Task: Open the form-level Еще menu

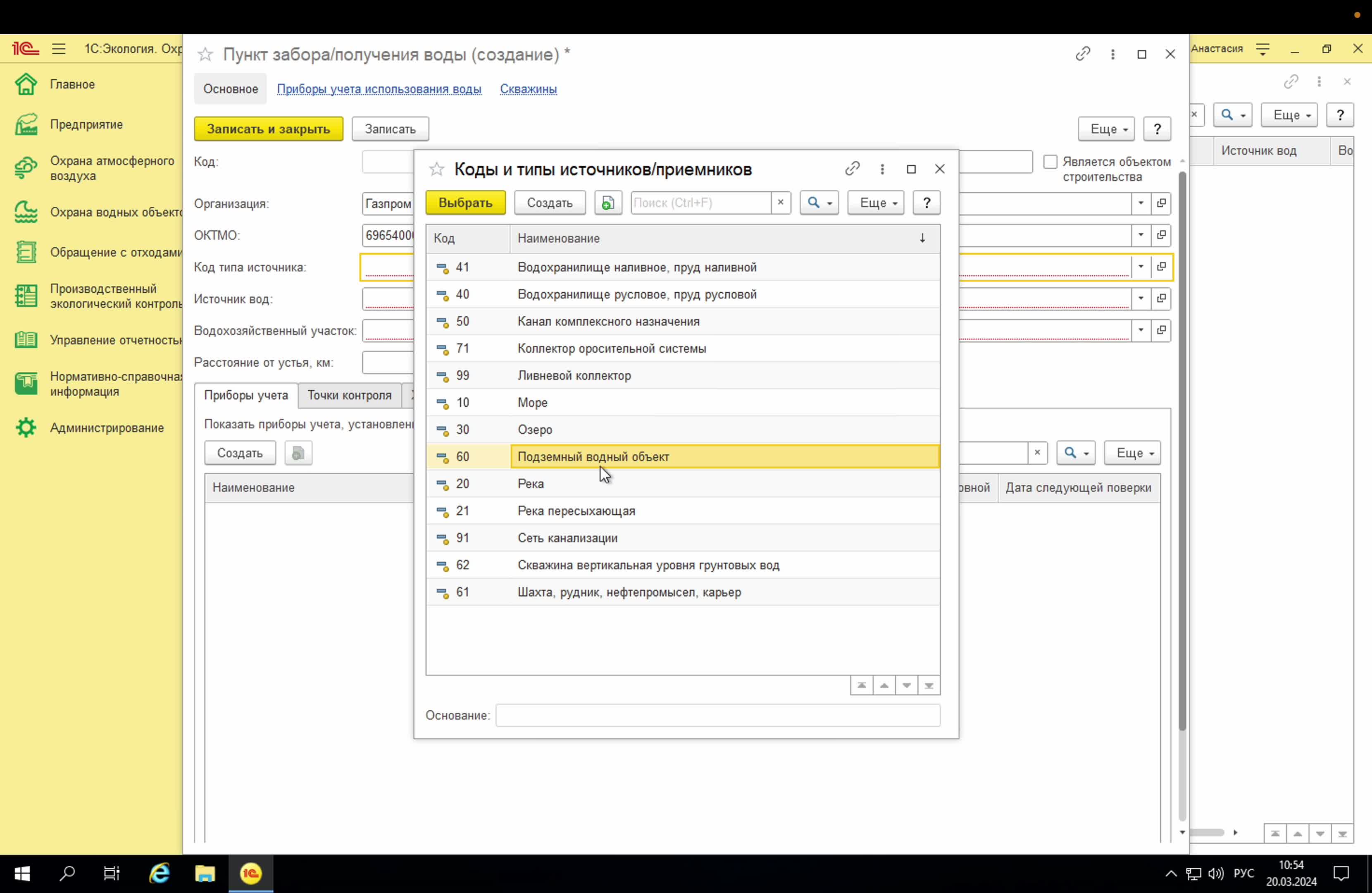Action: click(1106, 129)
